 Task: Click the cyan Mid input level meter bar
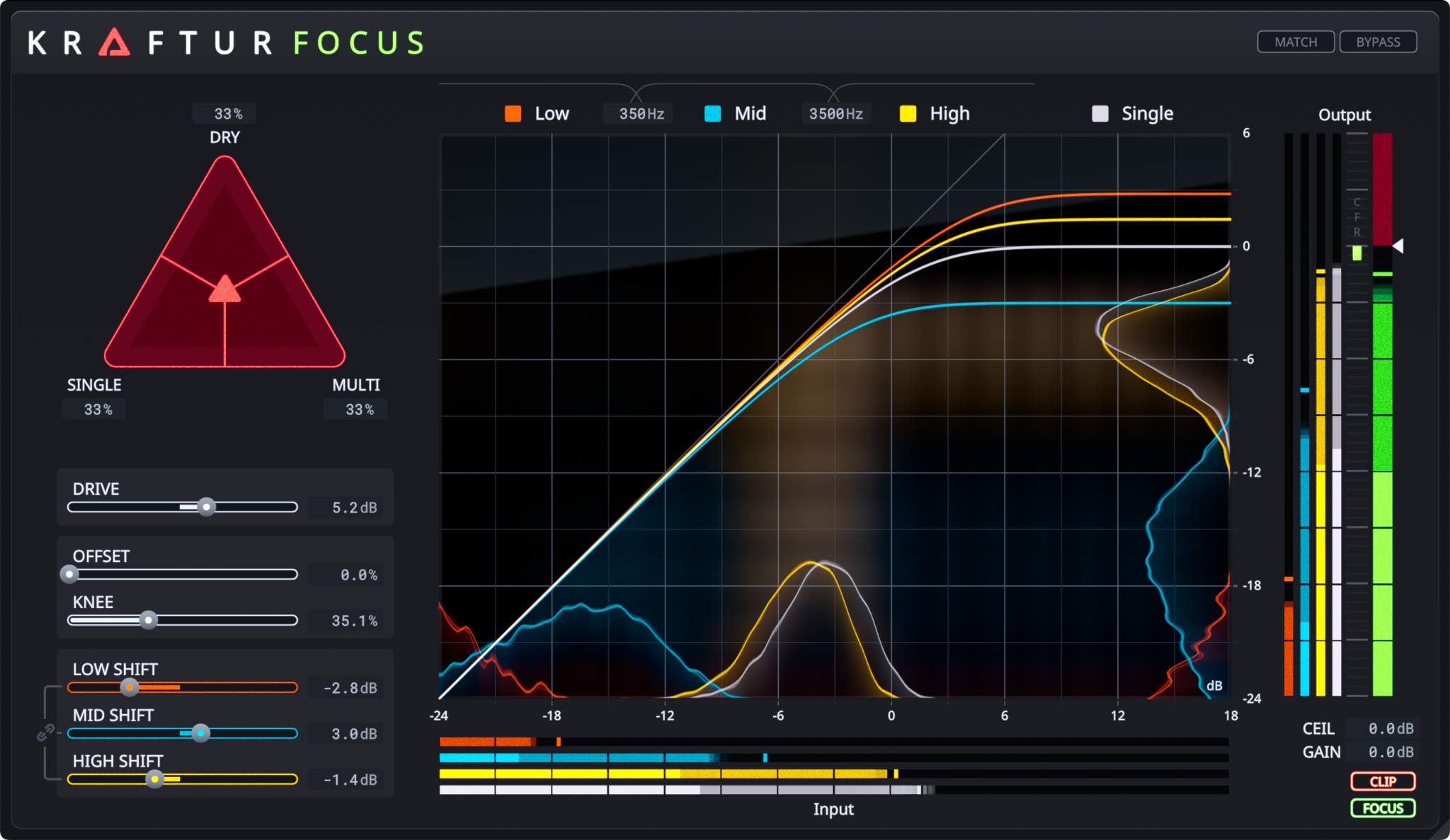click(833, 758)
